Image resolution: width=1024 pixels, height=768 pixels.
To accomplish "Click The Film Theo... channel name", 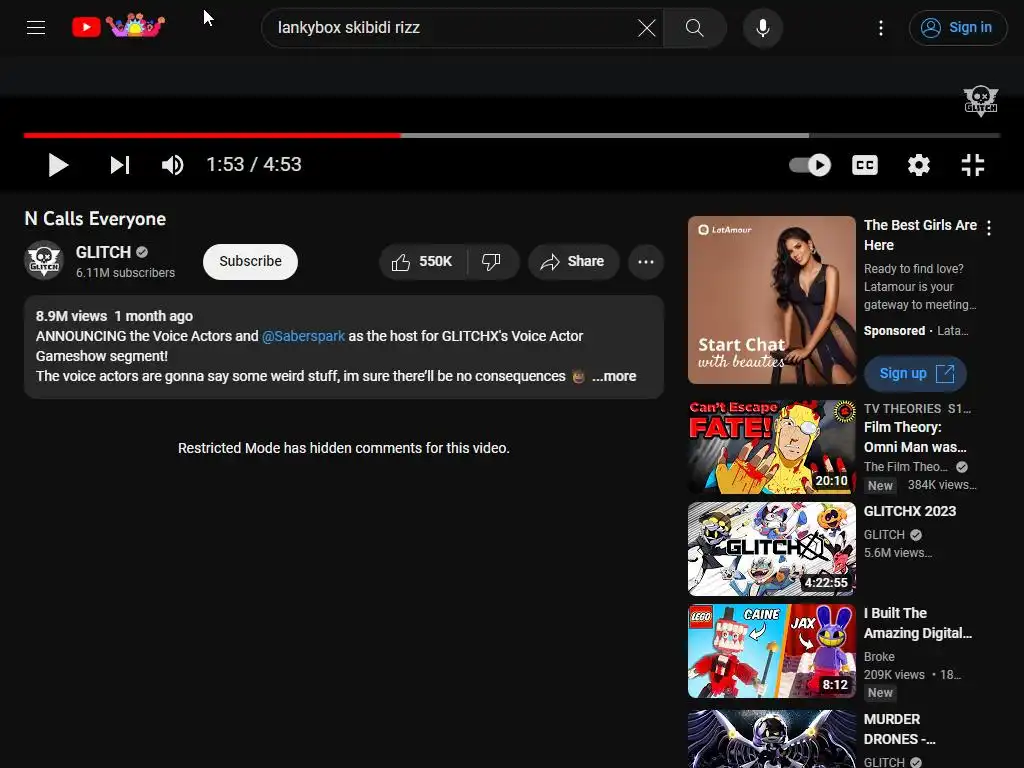I will [x=905, y=466].
